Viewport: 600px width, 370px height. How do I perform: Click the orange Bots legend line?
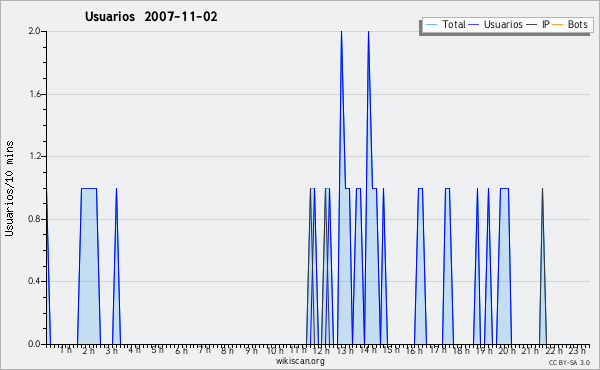coord(558,25)
